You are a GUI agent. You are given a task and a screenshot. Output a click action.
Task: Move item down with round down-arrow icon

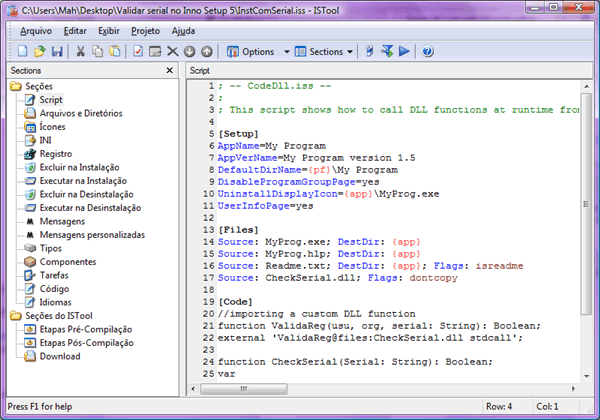point(189,51)
